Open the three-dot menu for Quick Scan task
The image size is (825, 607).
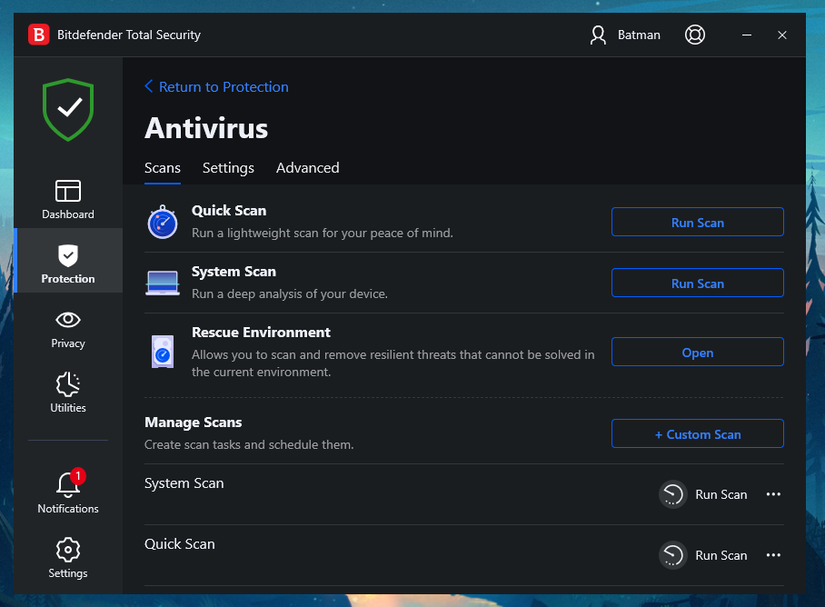pyautogui.click(x=773, y=555)
